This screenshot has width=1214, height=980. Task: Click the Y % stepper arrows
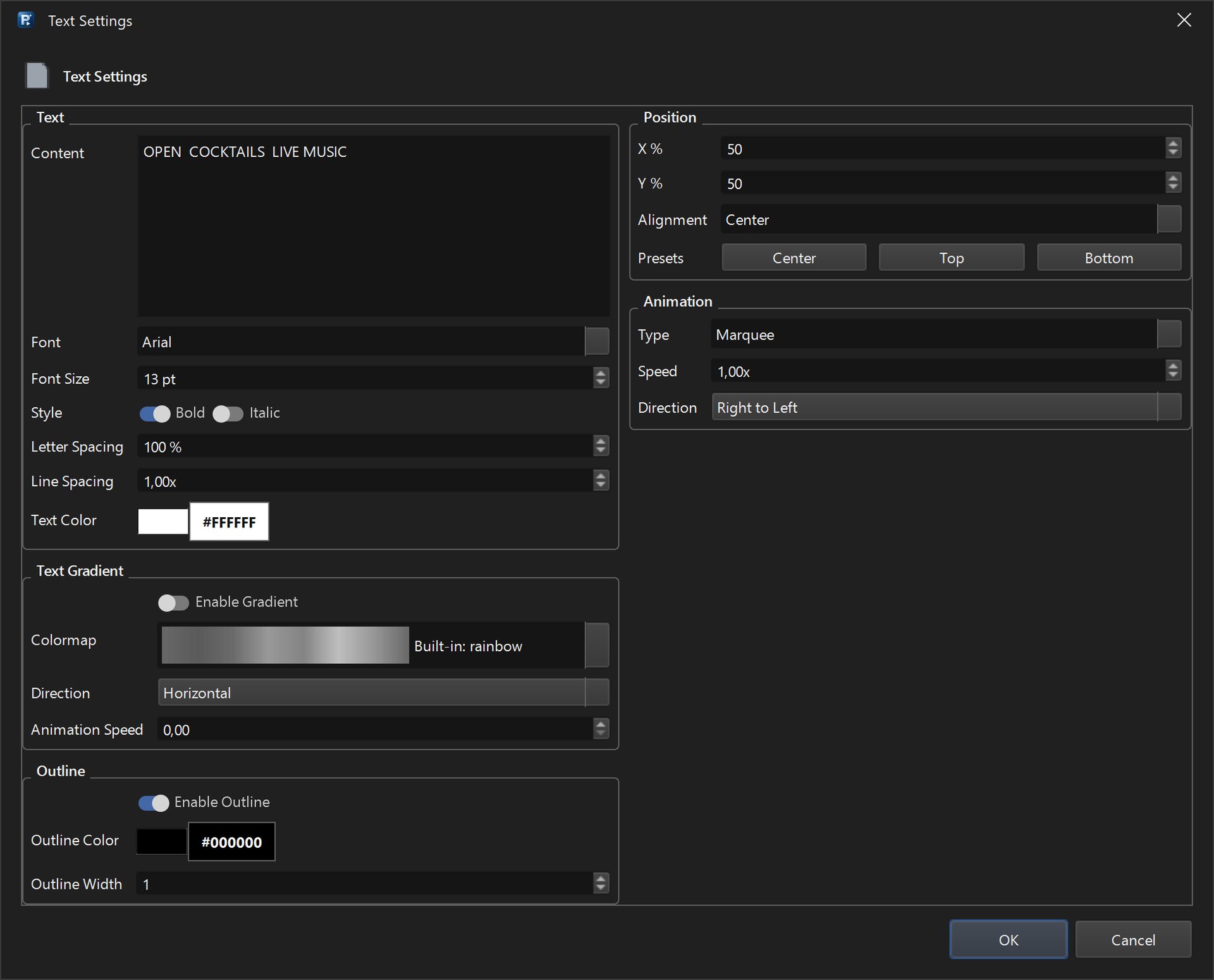click(x=1173, y=183)
